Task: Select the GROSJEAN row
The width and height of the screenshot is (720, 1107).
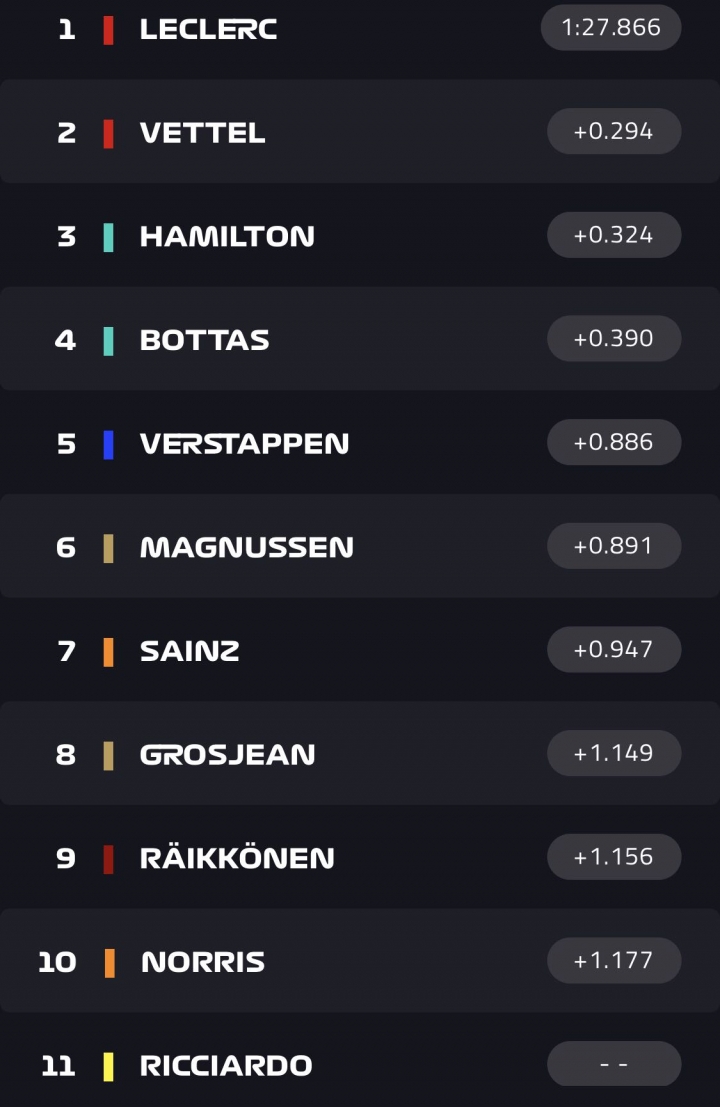Action: pyautogui.click(x=360, y=753)
